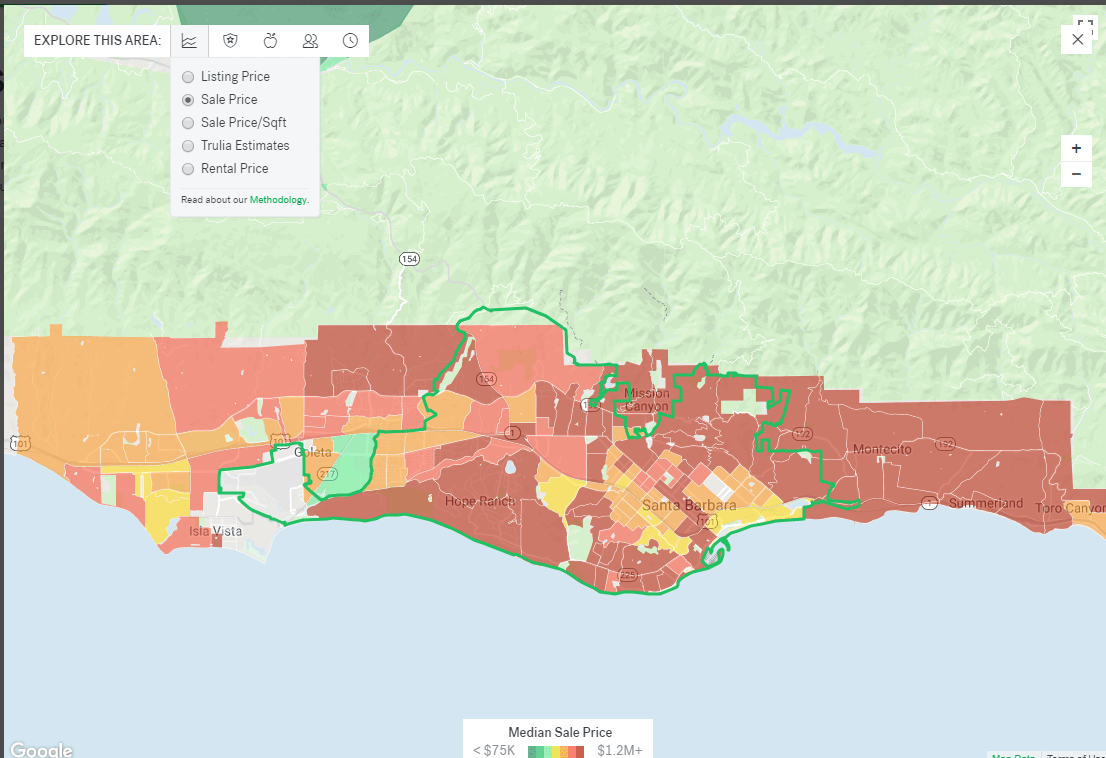Open demographics with the people icon
The image size is (1106, 758).
click(310, 41)
